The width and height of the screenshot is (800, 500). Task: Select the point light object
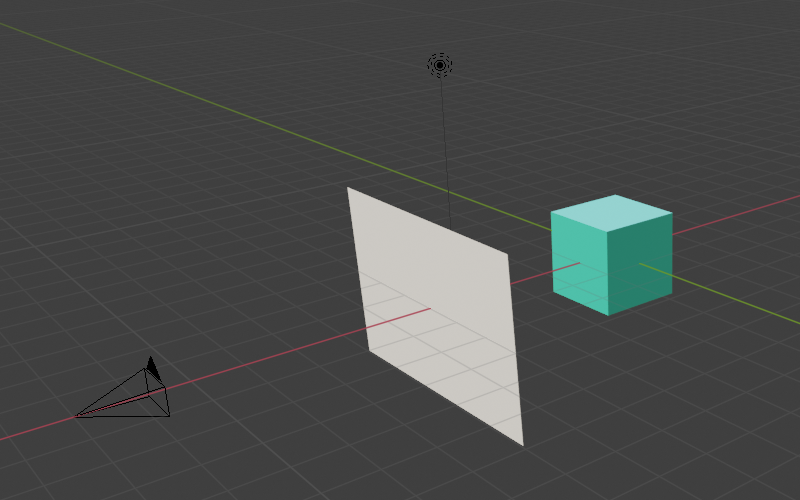coord(440,65)
